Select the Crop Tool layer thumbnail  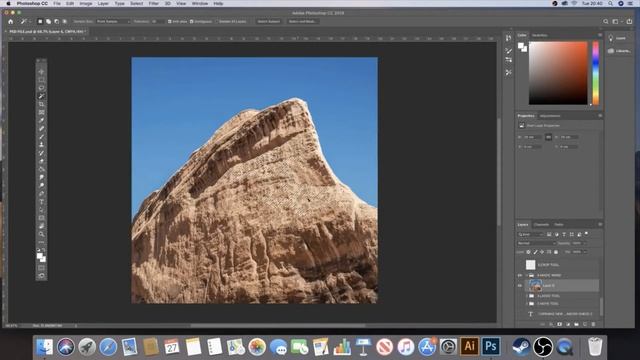(530, 264)
